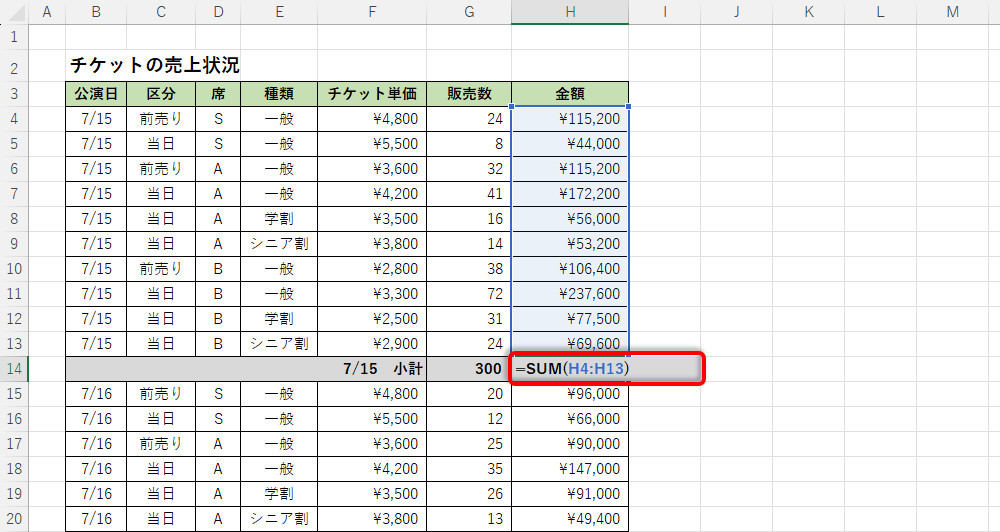Select column F header

tap(372, 11)
